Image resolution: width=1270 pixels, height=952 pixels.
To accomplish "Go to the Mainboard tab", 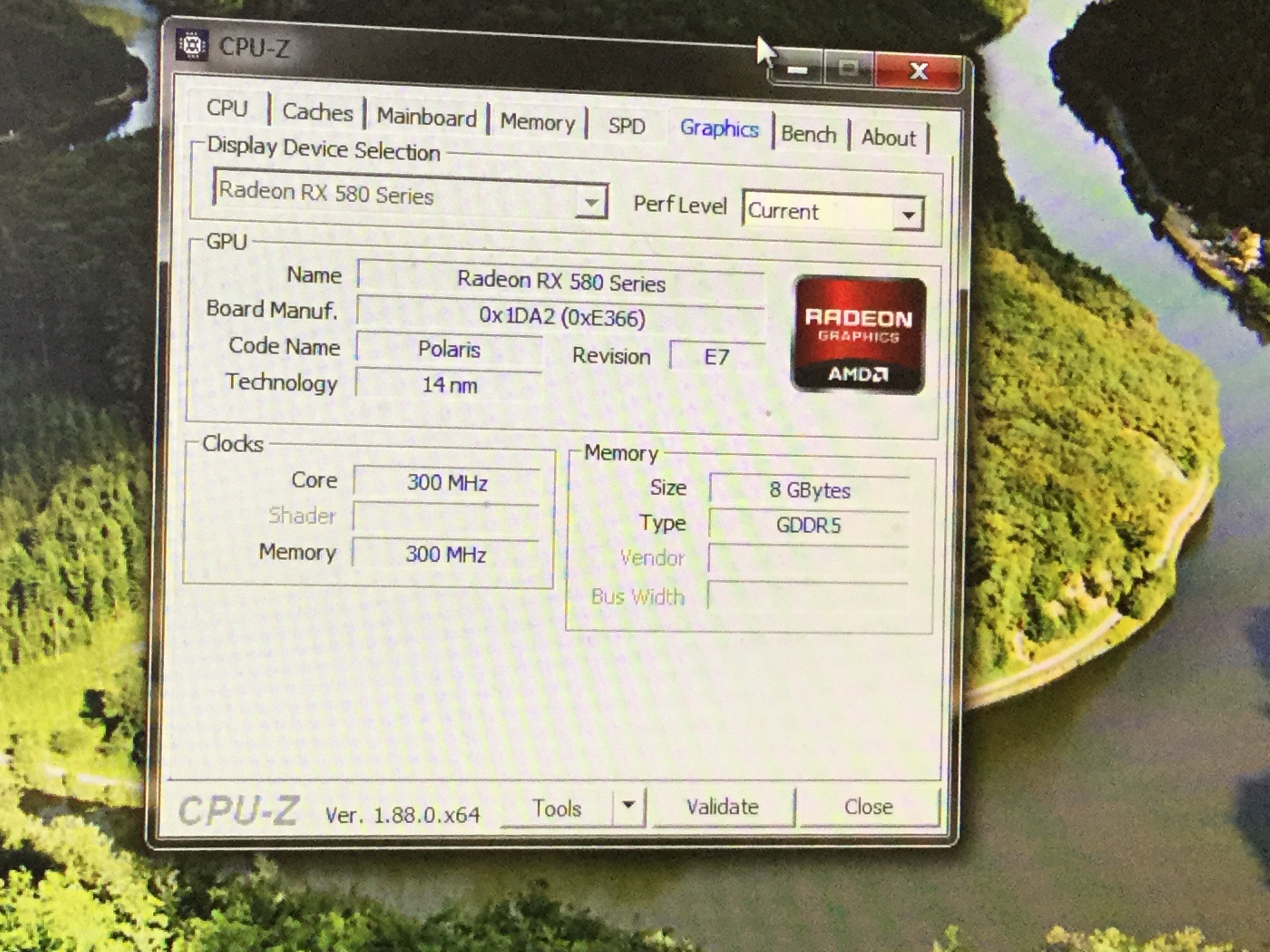I will 426,117.
